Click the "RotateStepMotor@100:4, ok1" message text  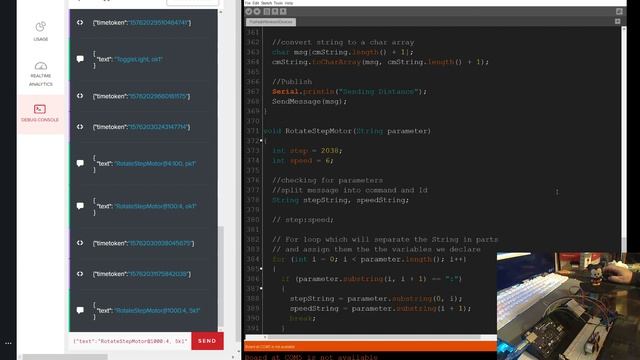(156, 206)
